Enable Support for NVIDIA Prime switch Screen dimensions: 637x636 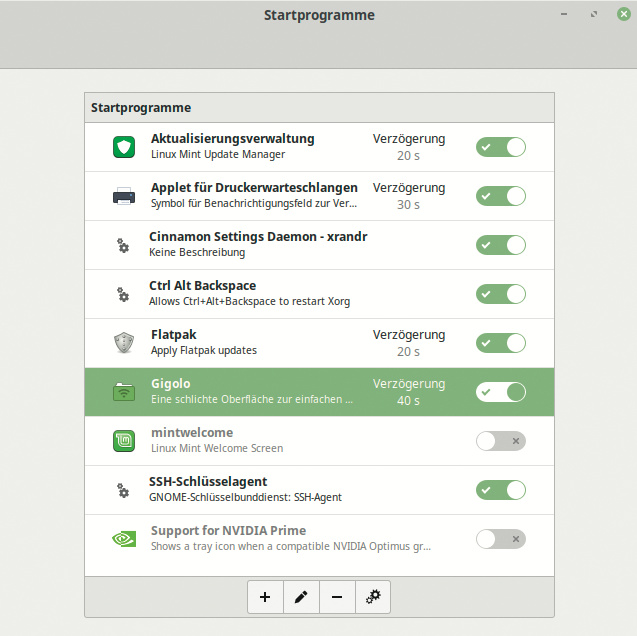tap(501, 539)
